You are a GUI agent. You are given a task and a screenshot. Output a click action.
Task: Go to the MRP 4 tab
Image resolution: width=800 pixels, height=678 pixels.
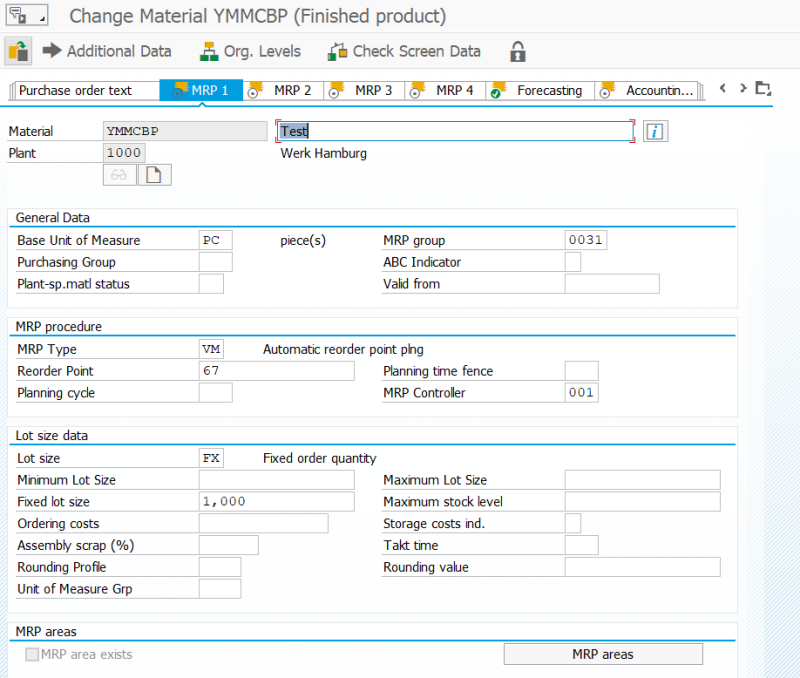(x=445, y=90)
